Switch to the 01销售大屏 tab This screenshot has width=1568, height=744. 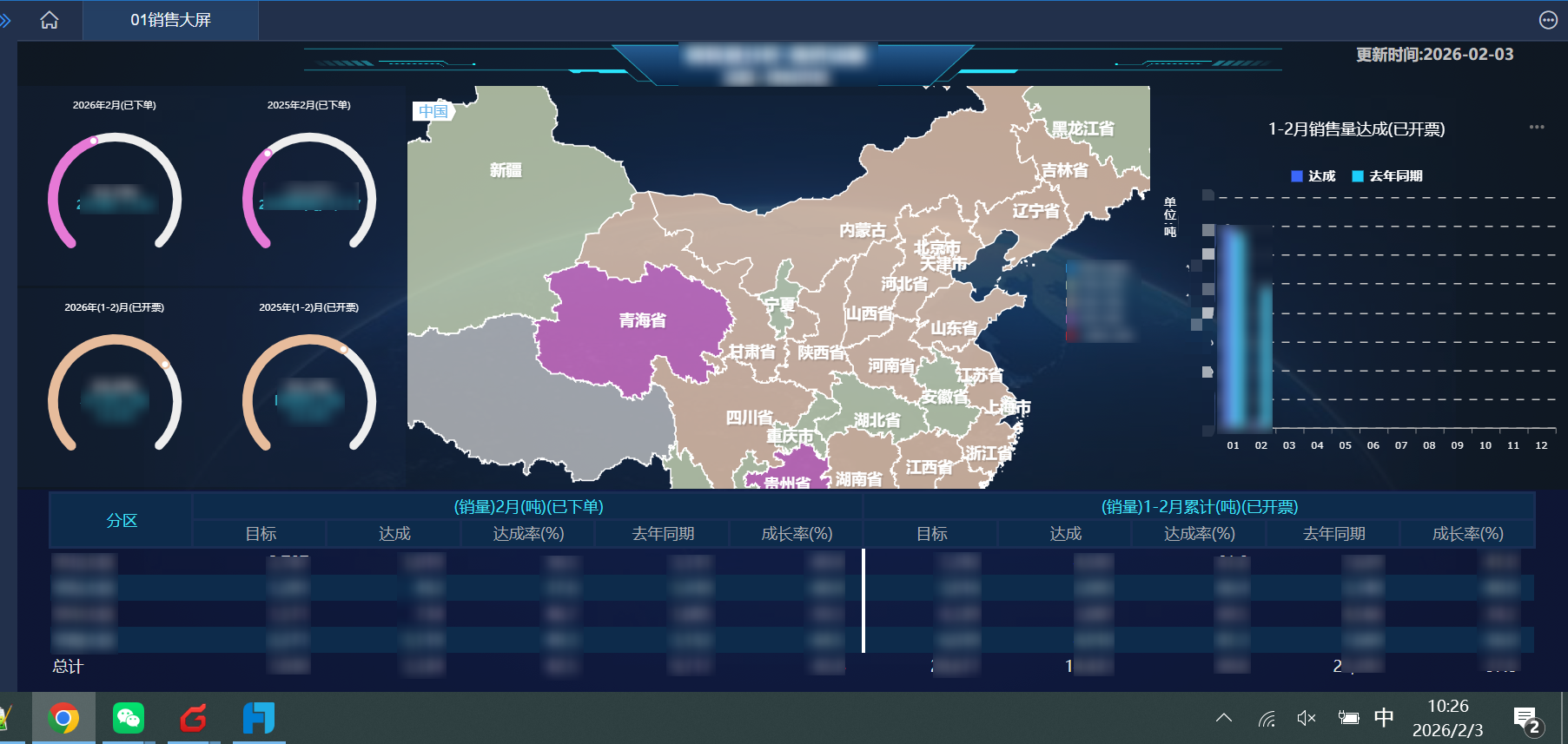click(x=170, y=20)
